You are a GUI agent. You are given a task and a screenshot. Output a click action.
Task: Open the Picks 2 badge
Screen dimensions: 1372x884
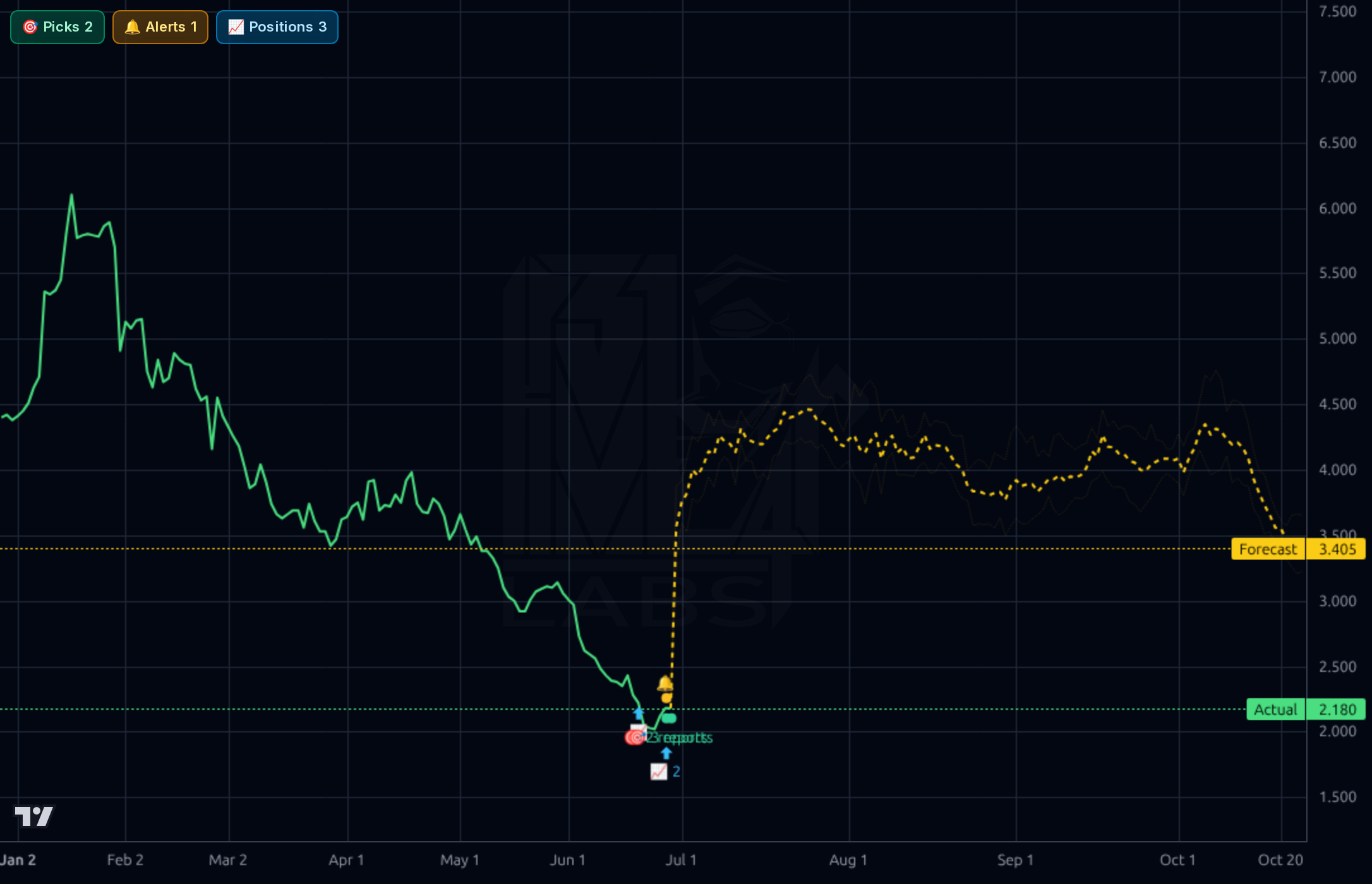(x=57, y=27)
